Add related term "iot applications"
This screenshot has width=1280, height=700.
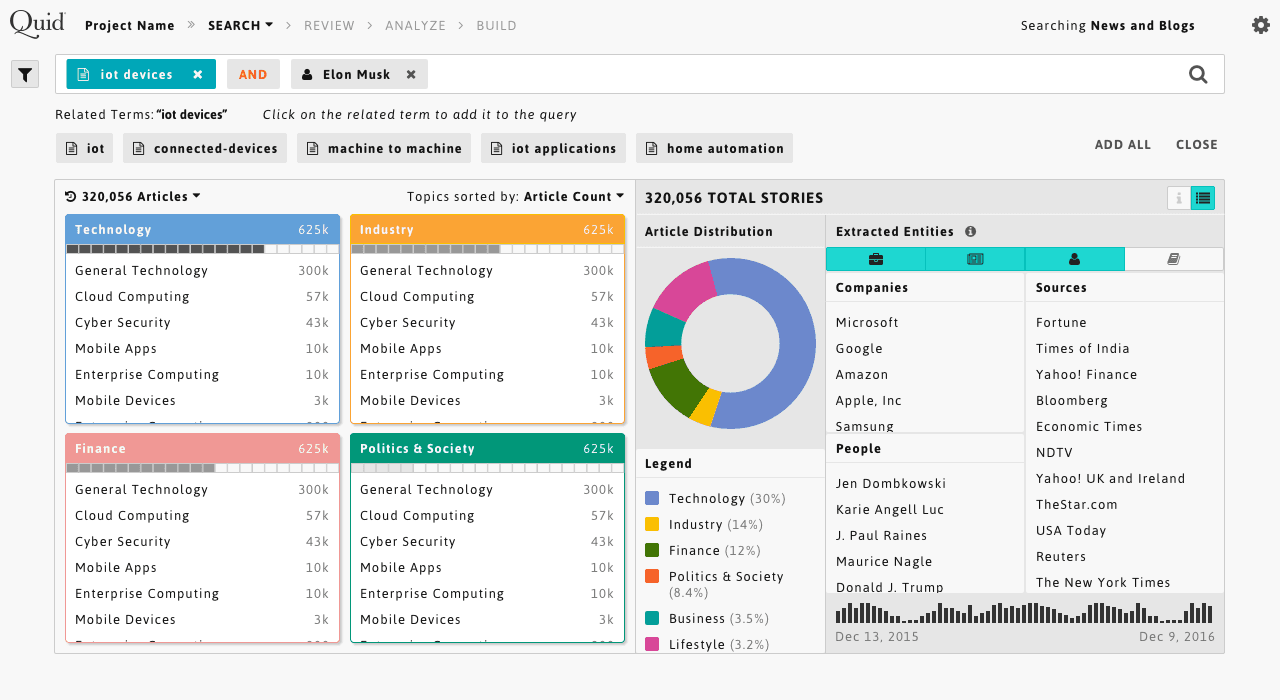tap(553, 148)
